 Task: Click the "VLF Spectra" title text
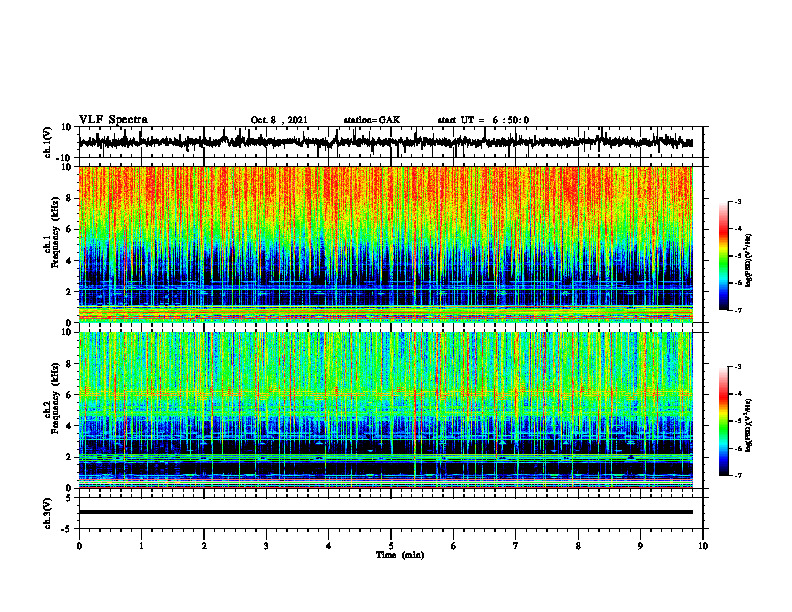113,120
